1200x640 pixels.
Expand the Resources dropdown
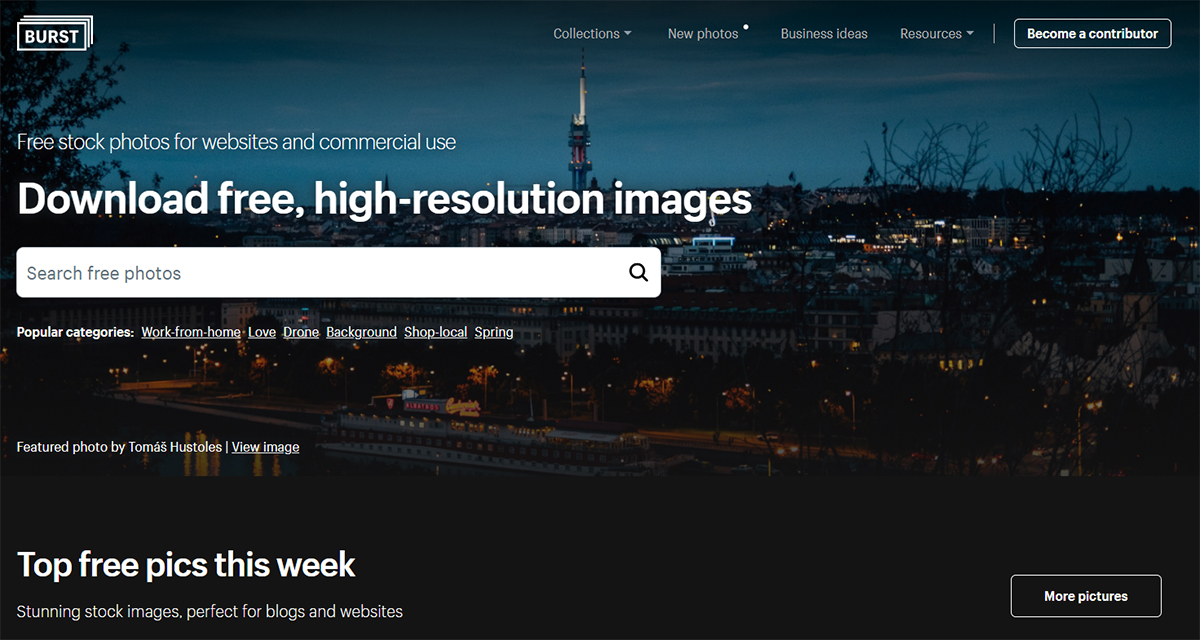930,34
